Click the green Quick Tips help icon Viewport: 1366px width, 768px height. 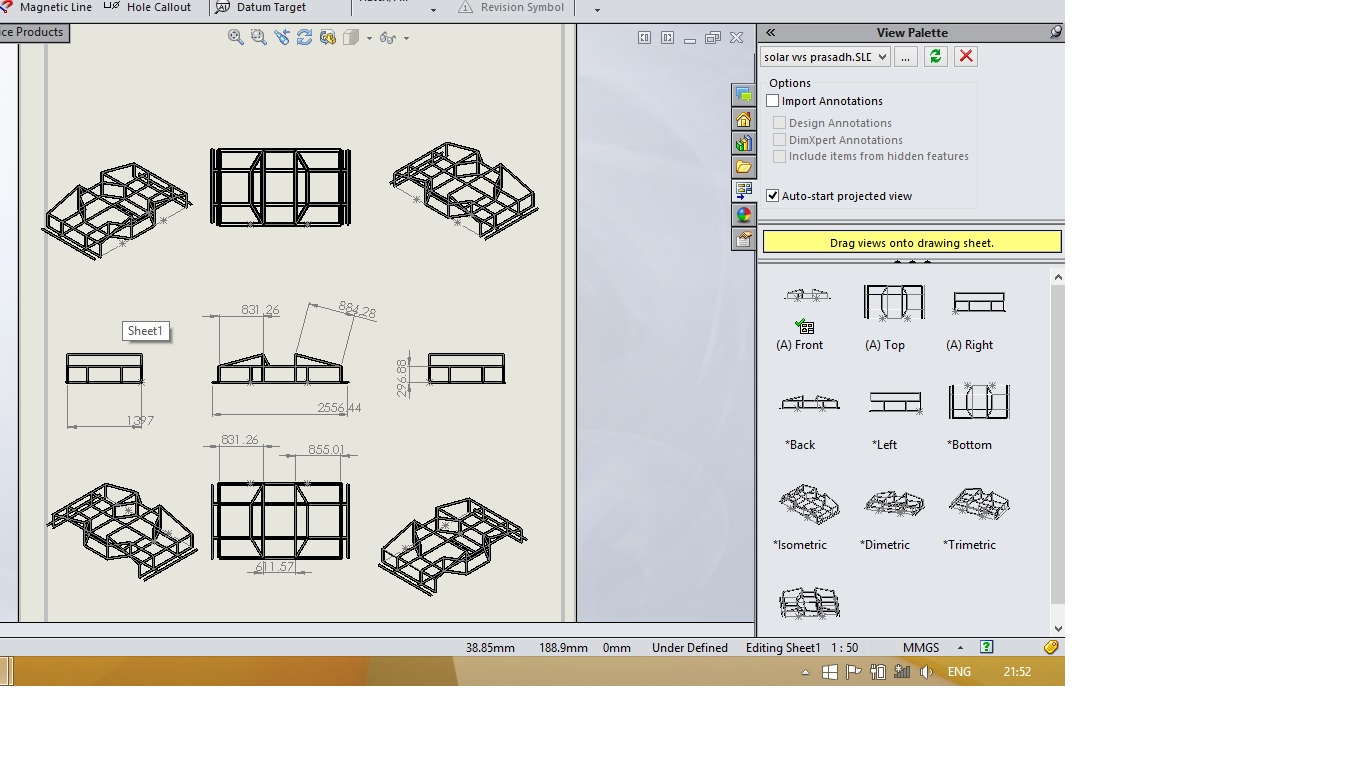tap(987, 647)
